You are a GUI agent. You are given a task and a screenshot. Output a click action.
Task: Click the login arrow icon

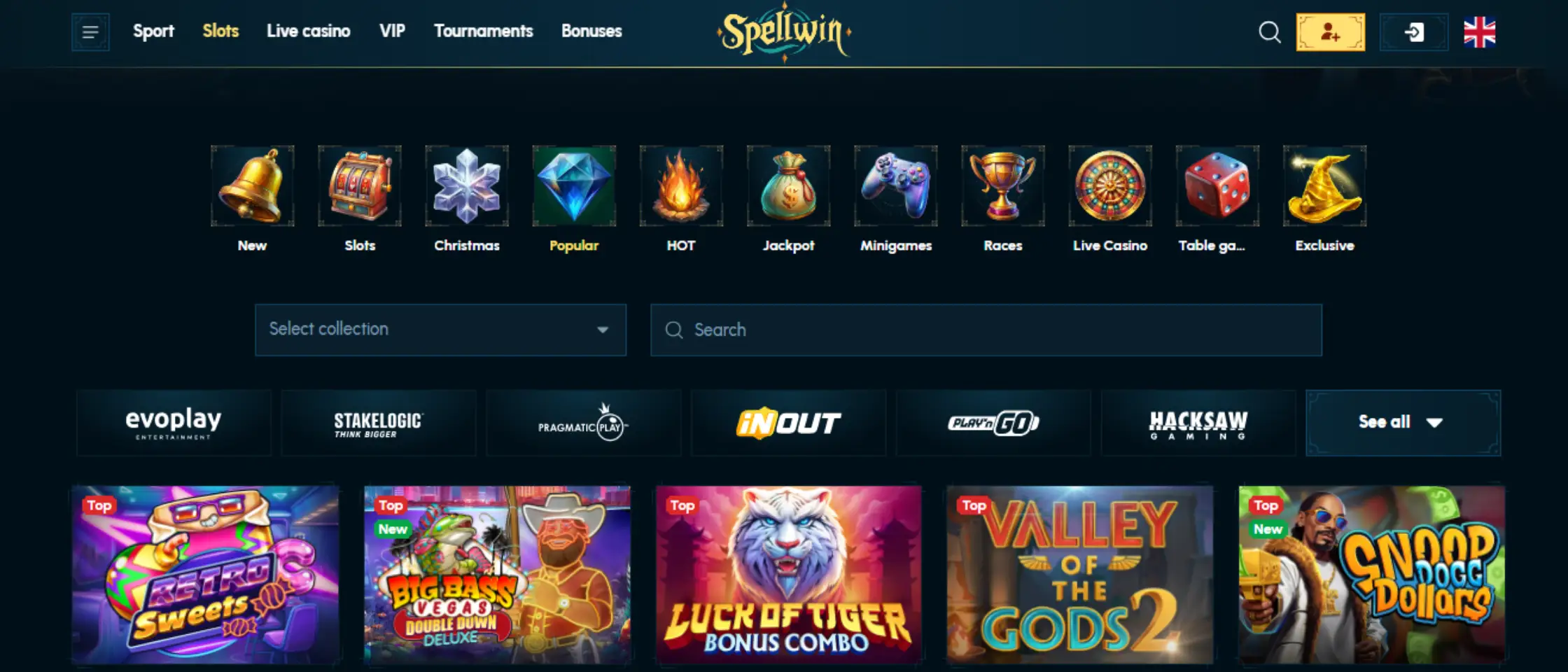[1413, 32]
